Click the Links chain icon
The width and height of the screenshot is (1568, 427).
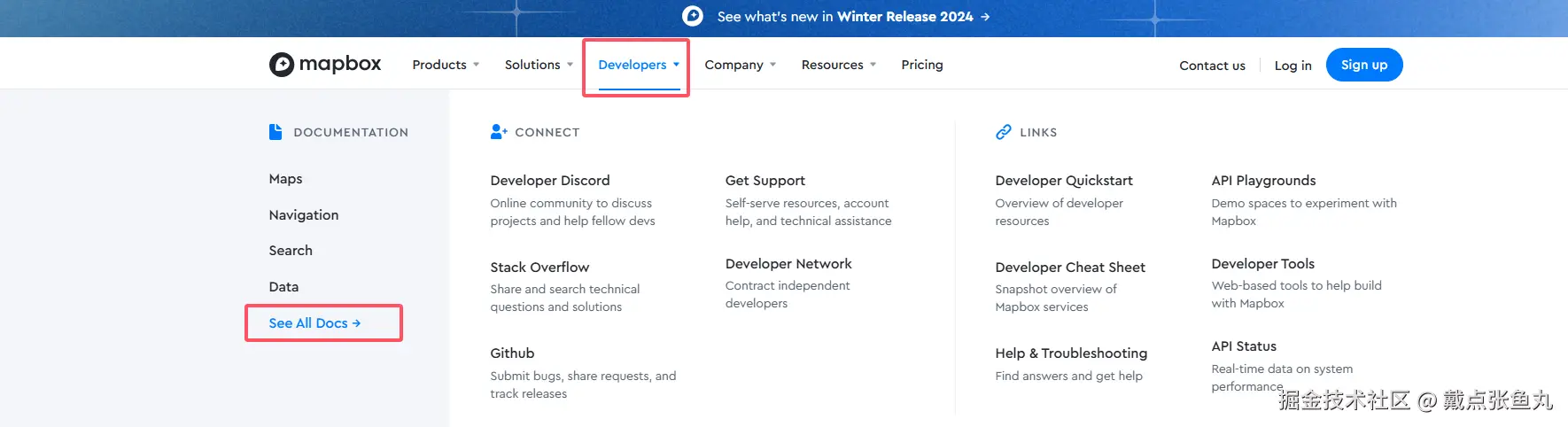[1003, 132]
